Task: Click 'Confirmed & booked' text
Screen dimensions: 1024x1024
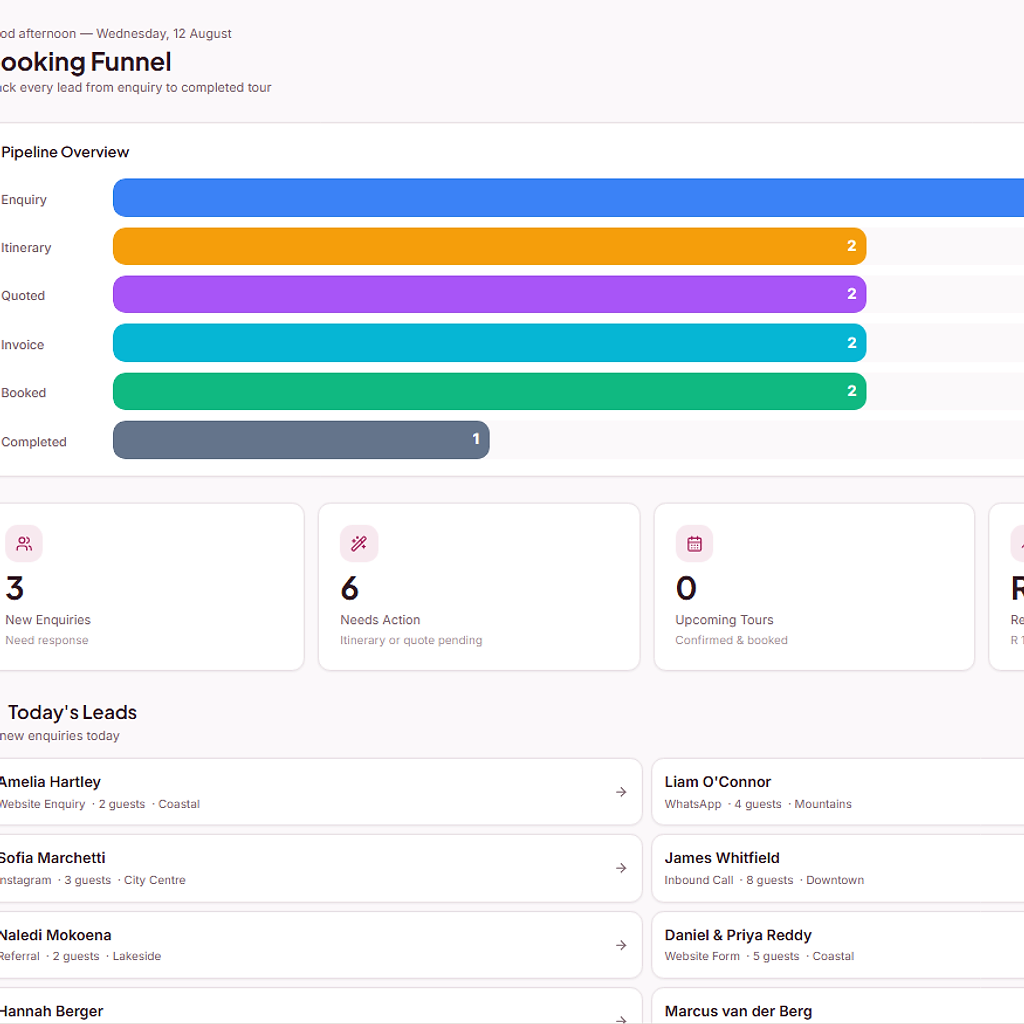Action: click(731, 640)
